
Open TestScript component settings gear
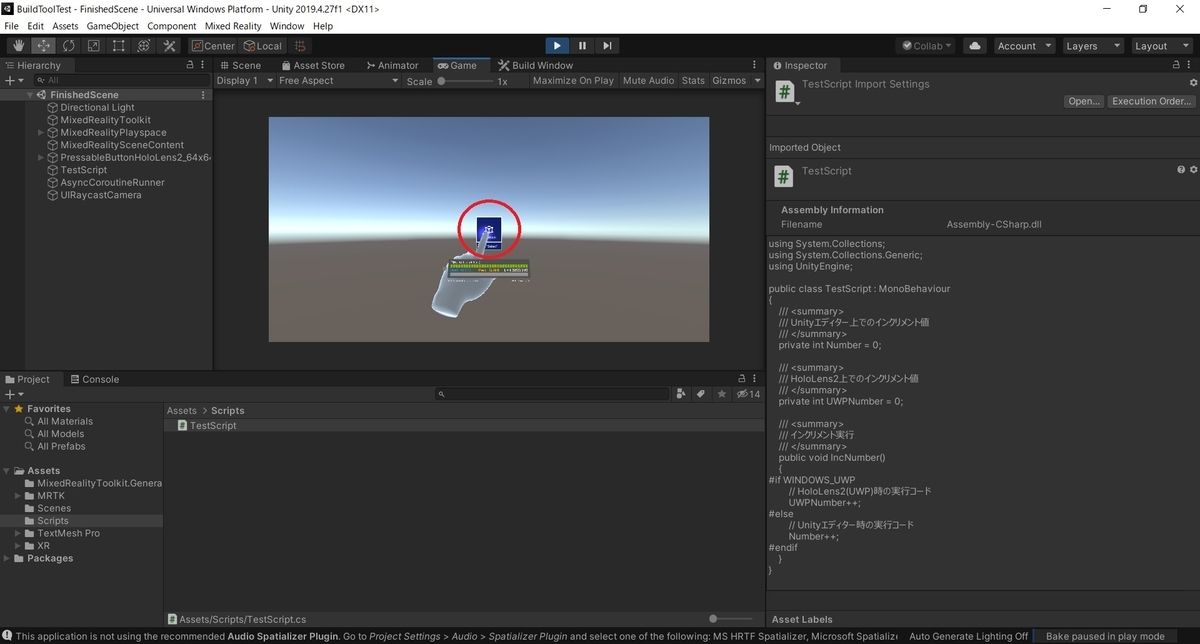tap(1193, 170)
